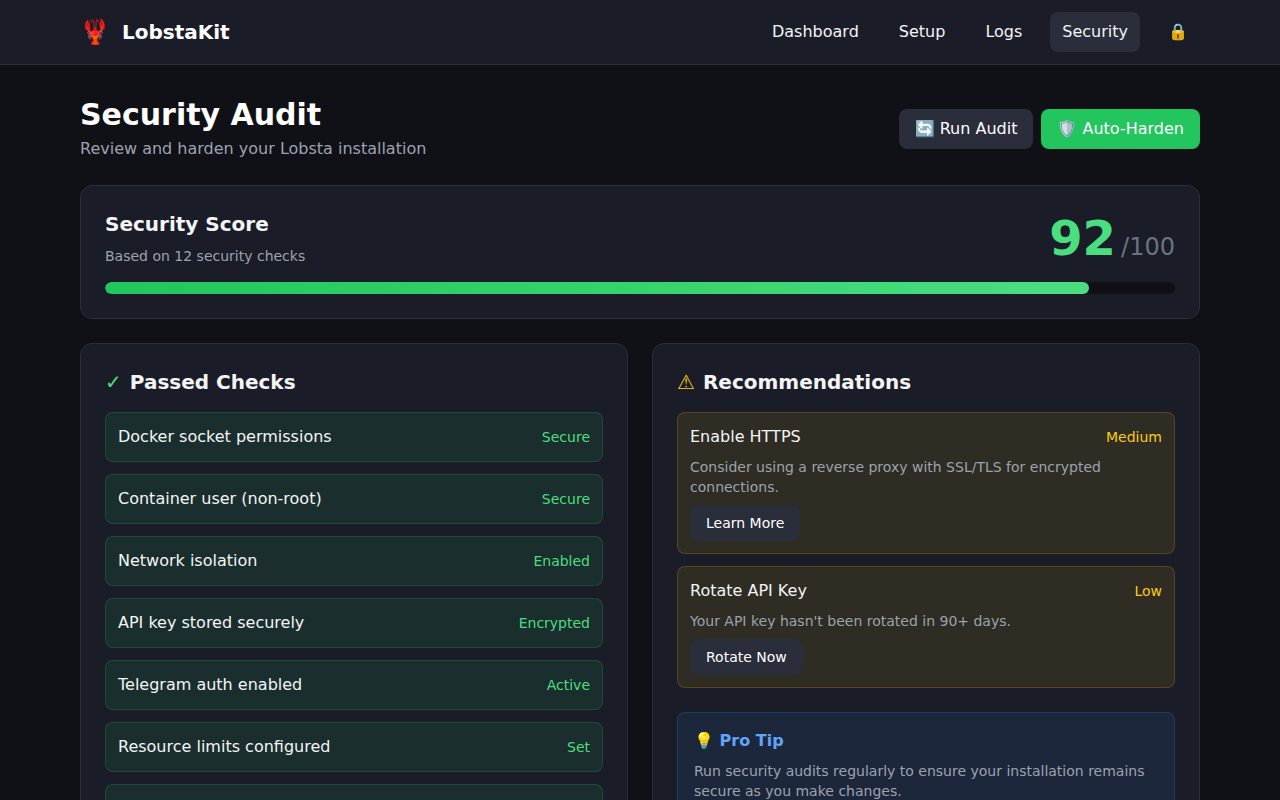
Task: Click Learn More in the Enable HTTPS card
Action: (x=744, y=523)
